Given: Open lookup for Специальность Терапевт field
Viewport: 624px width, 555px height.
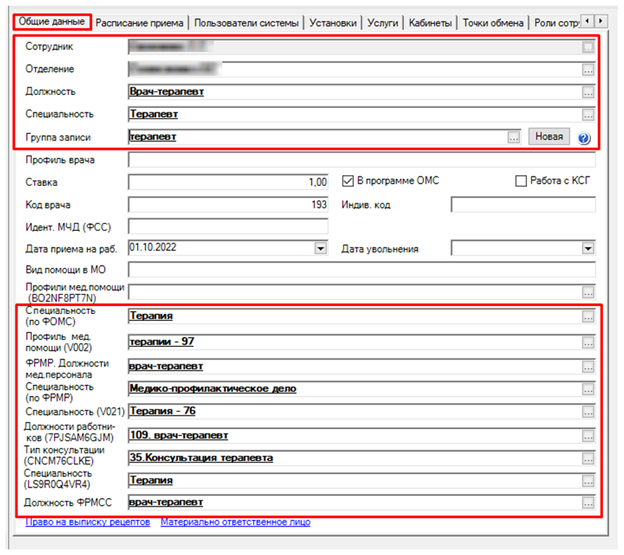Looking at the screenshot, I should (588, 115).
